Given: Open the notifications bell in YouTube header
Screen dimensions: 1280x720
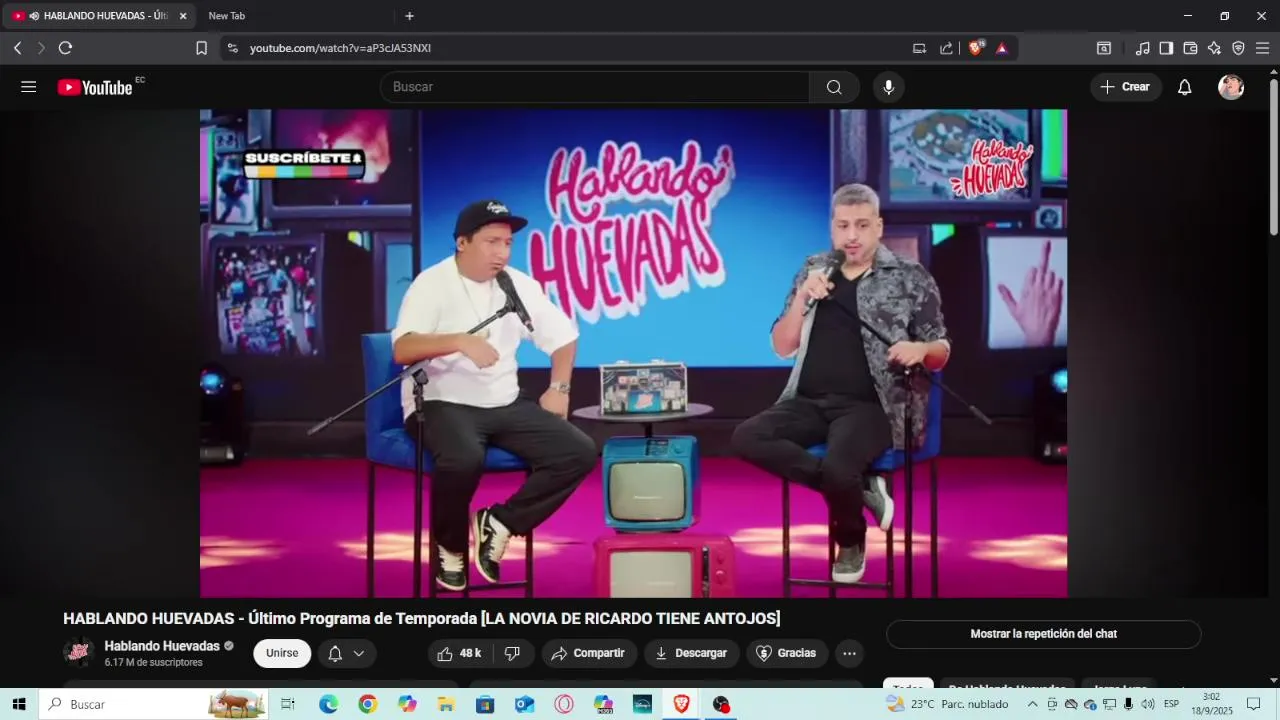Looking at the screenshot, I should click(1185, 87).
